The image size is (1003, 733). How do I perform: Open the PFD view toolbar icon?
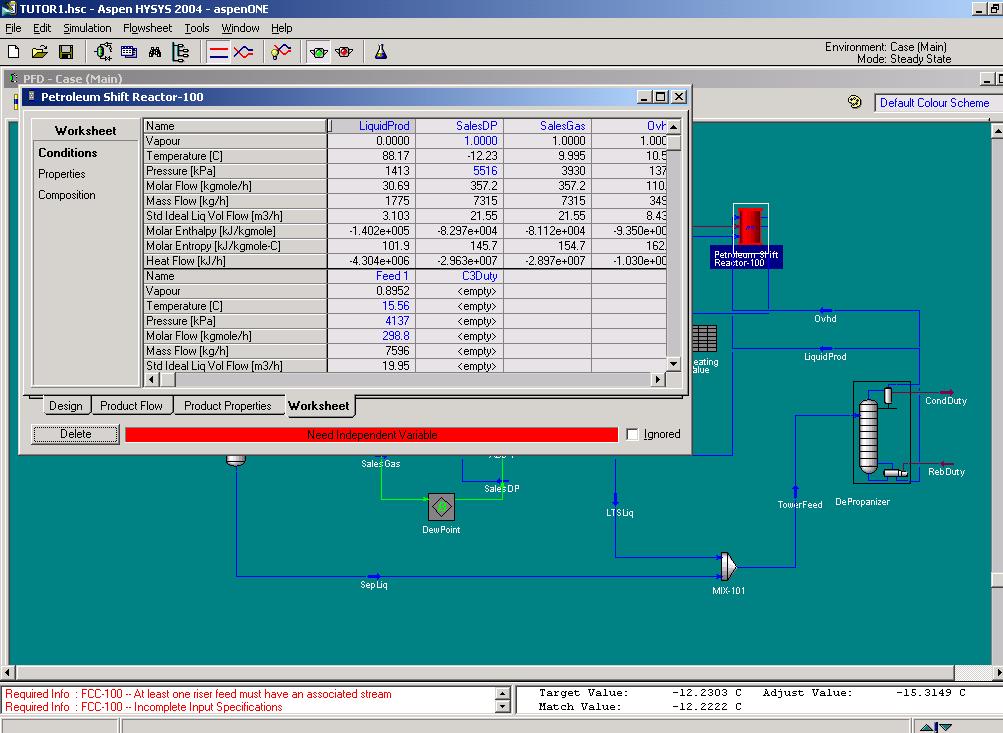[x=103, y=52]
